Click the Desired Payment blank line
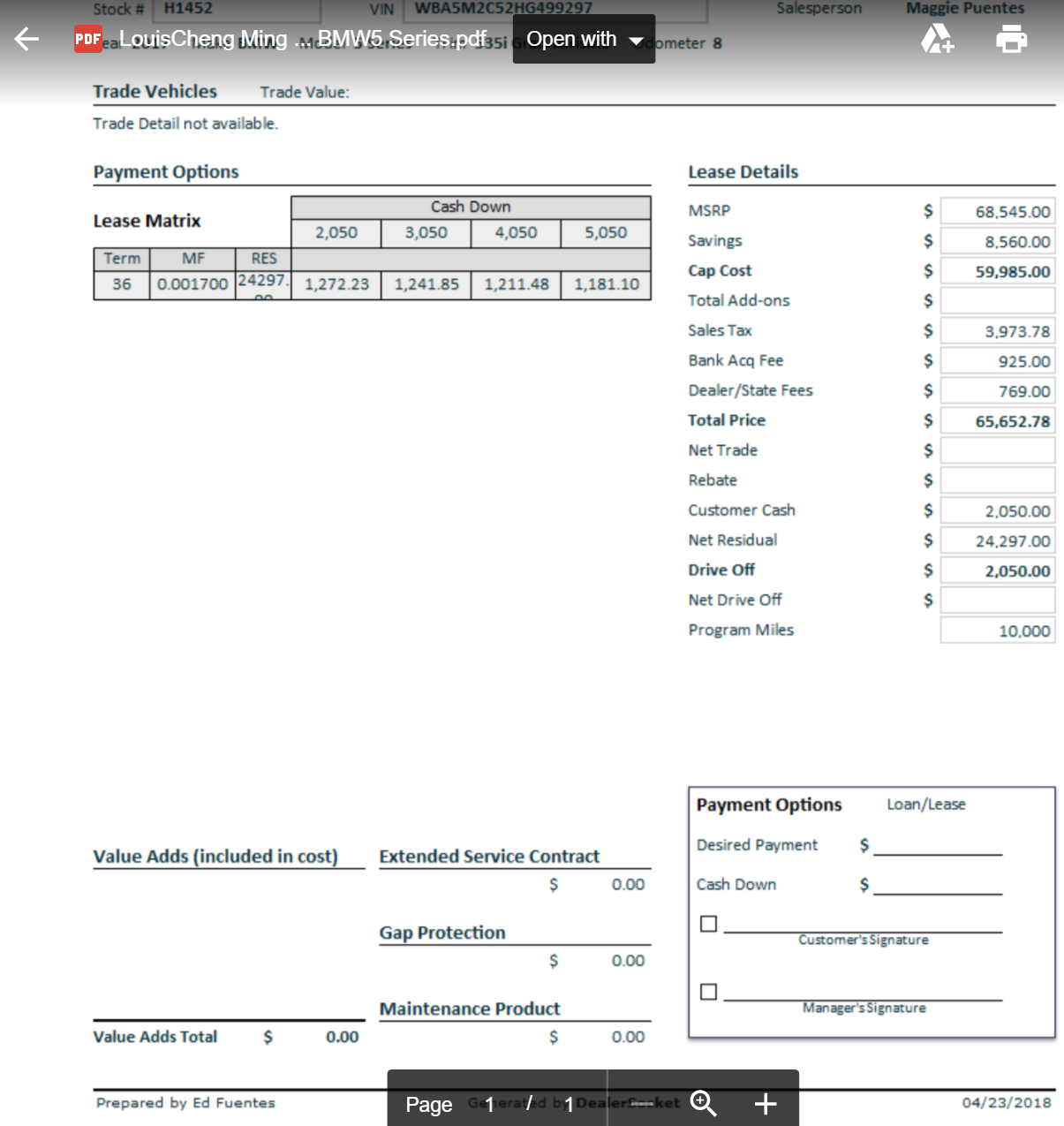The image size is (1064, 1126). (938, 848)
